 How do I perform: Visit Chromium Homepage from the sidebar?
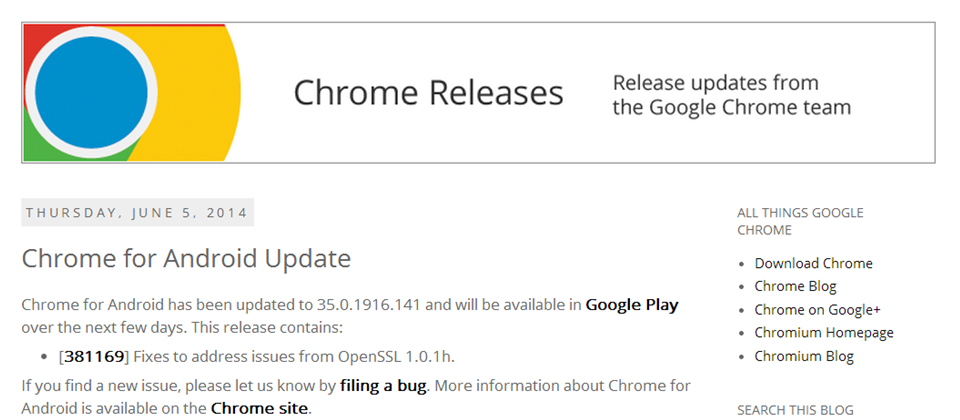(x=824, y=333)
